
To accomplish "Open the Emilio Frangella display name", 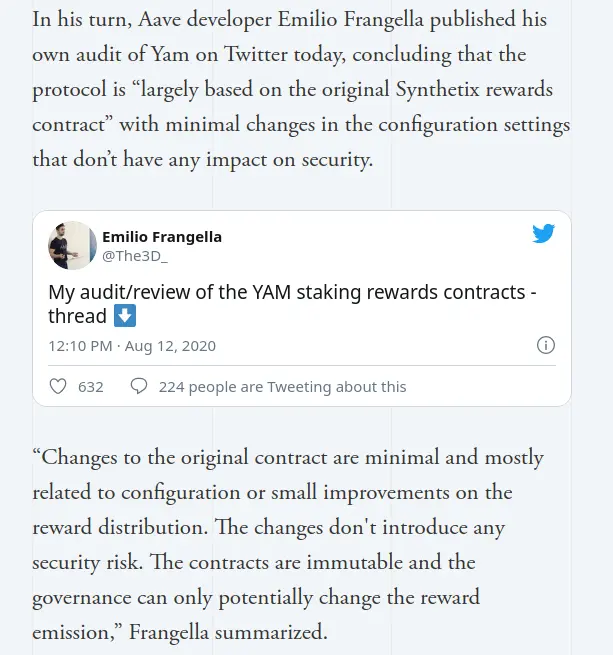I will (162, 237).
